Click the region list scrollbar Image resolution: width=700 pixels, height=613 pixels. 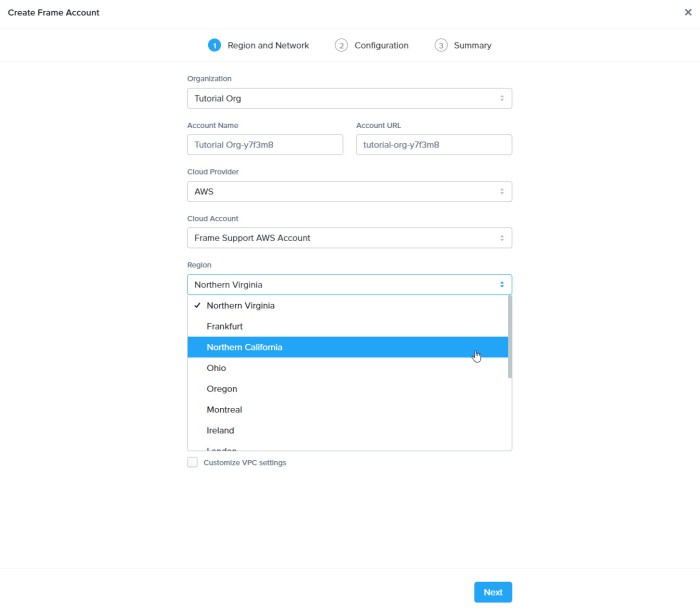coord(510,336)
